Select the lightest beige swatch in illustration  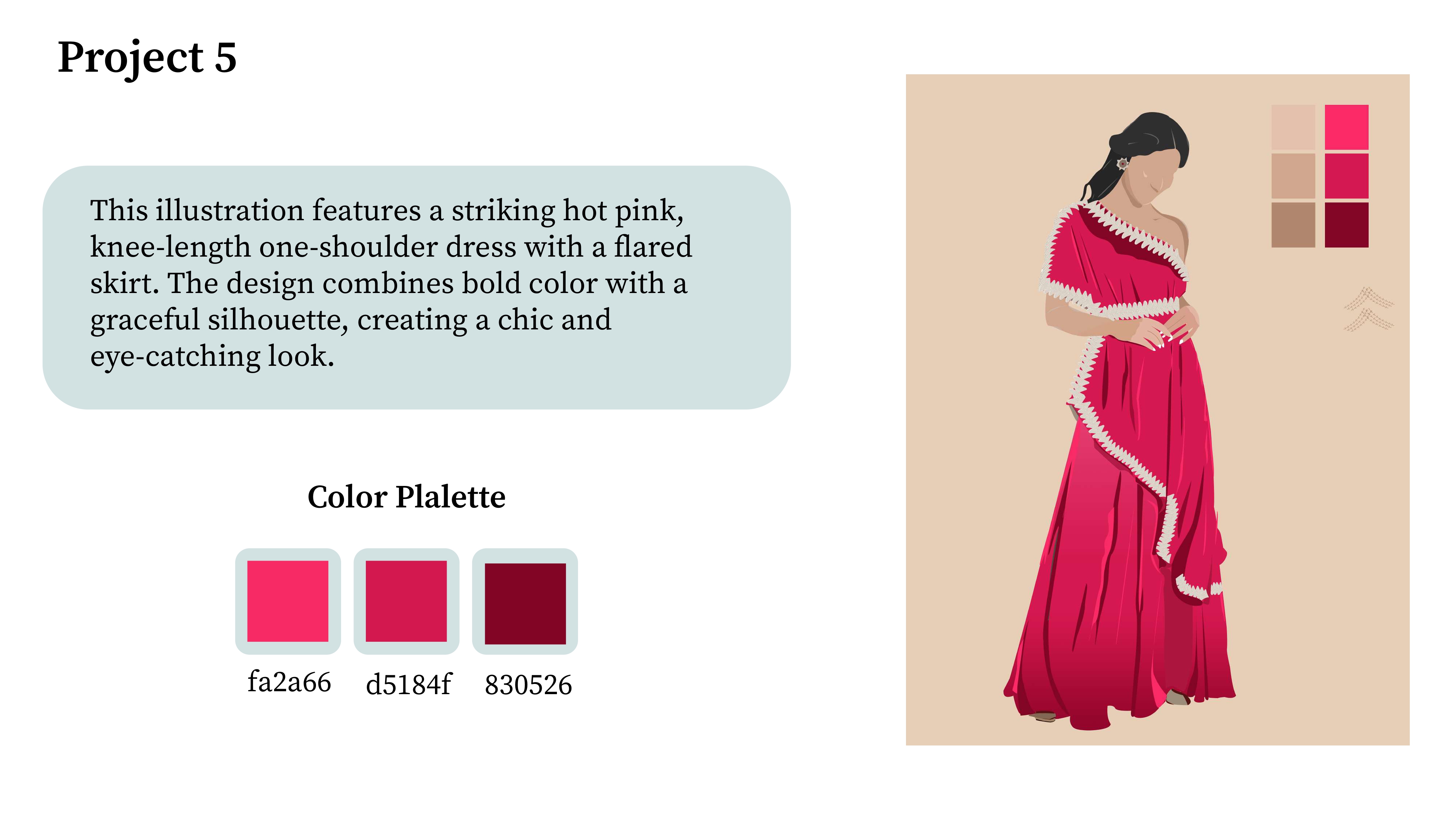[1293, 127]
